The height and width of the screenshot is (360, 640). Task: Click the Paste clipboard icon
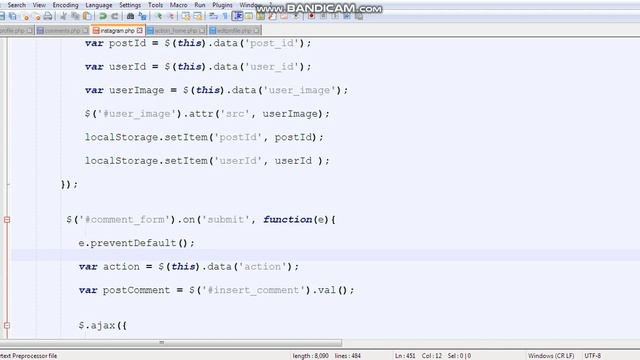pyautogui.click(x=87, y=16)
